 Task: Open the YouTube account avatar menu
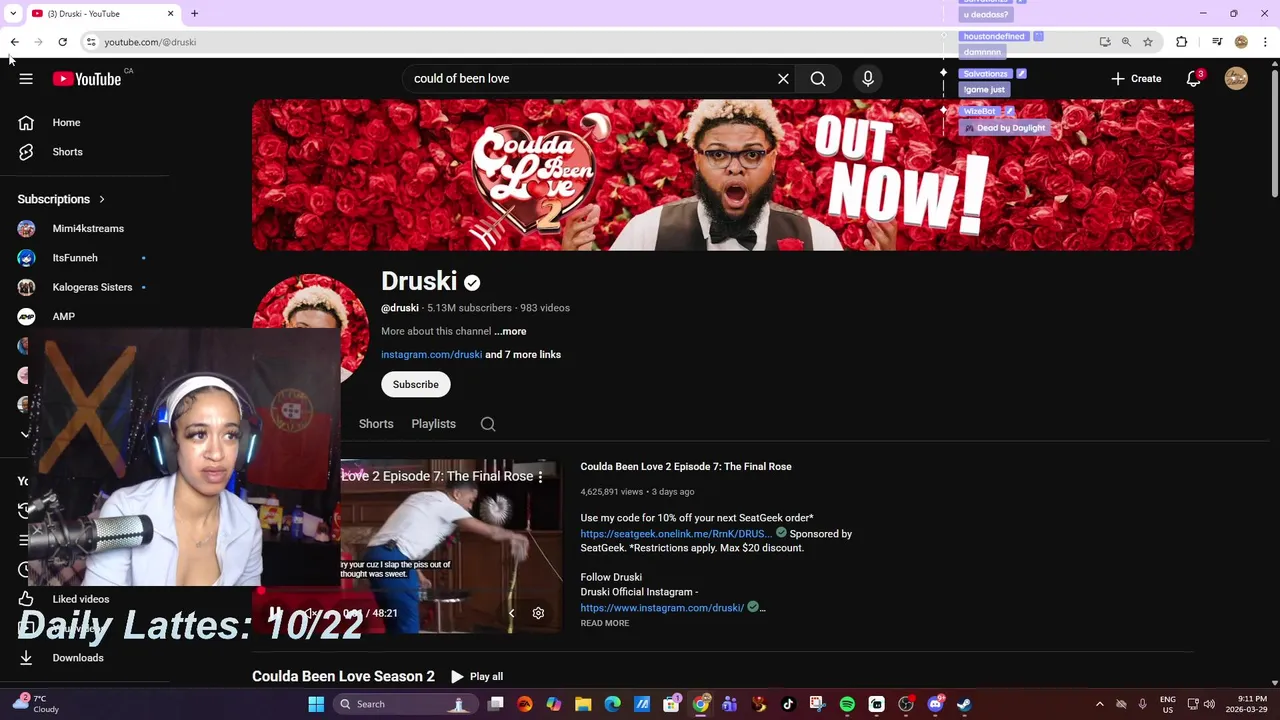pyautogui.click(x=1236, y=79)
